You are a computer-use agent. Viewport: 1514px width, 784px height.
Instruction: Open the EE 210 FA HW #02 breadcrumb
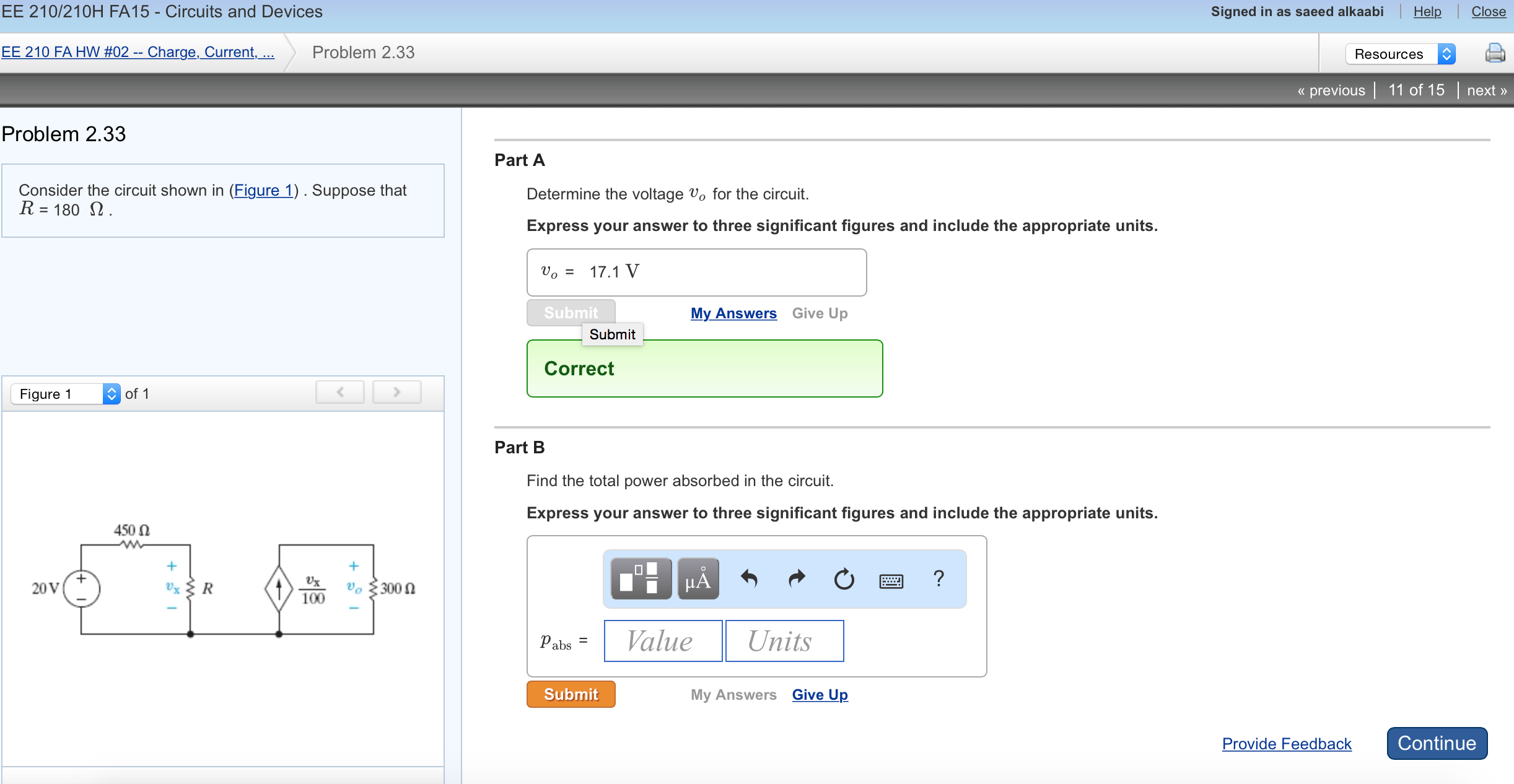point(138,52)
